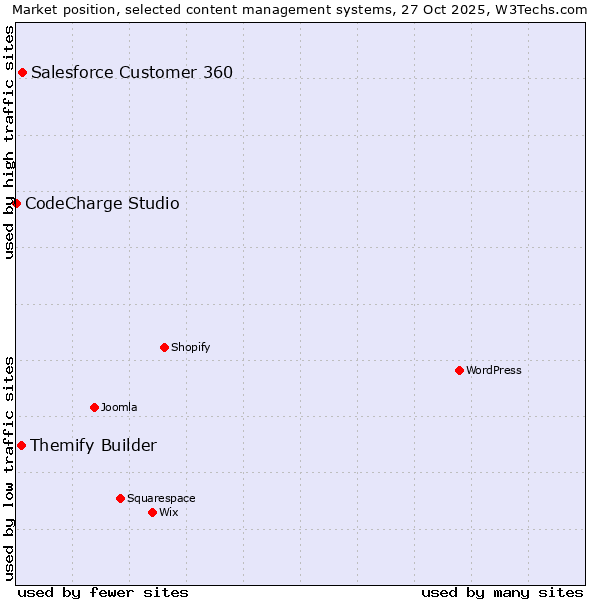Screen dimensions: 600x600
Task: Click the Joomla red diamond marker
Action: tap(94, 407)
